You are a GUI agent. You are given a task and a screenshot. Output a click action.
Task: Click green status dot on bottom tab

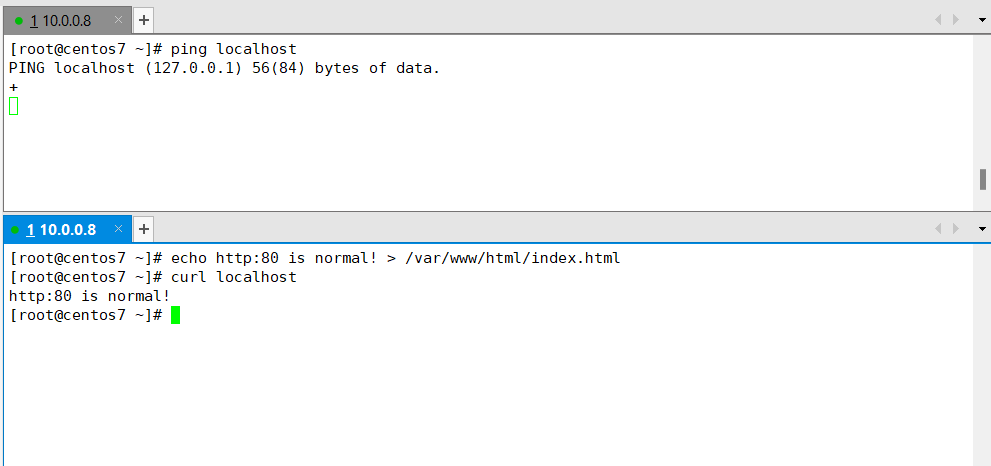(x=17, y=230)
